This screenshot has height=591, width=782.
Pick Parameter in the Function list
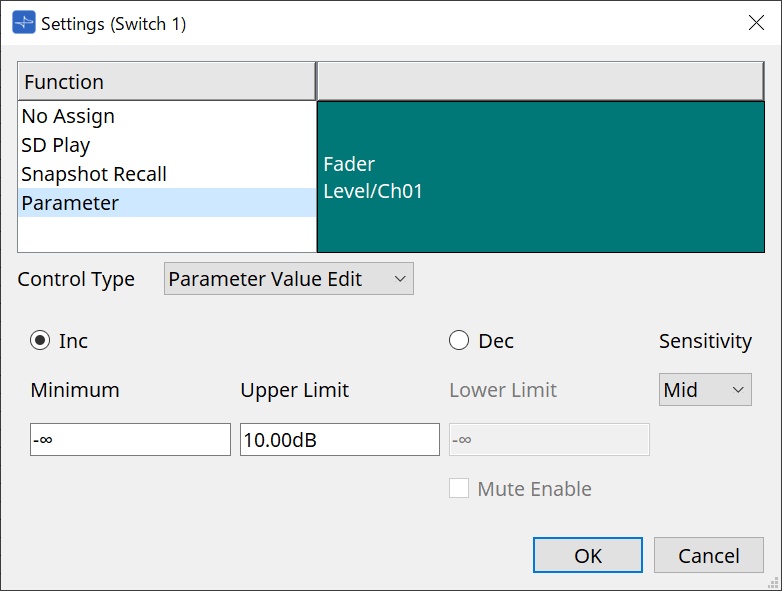click(70, 203)
